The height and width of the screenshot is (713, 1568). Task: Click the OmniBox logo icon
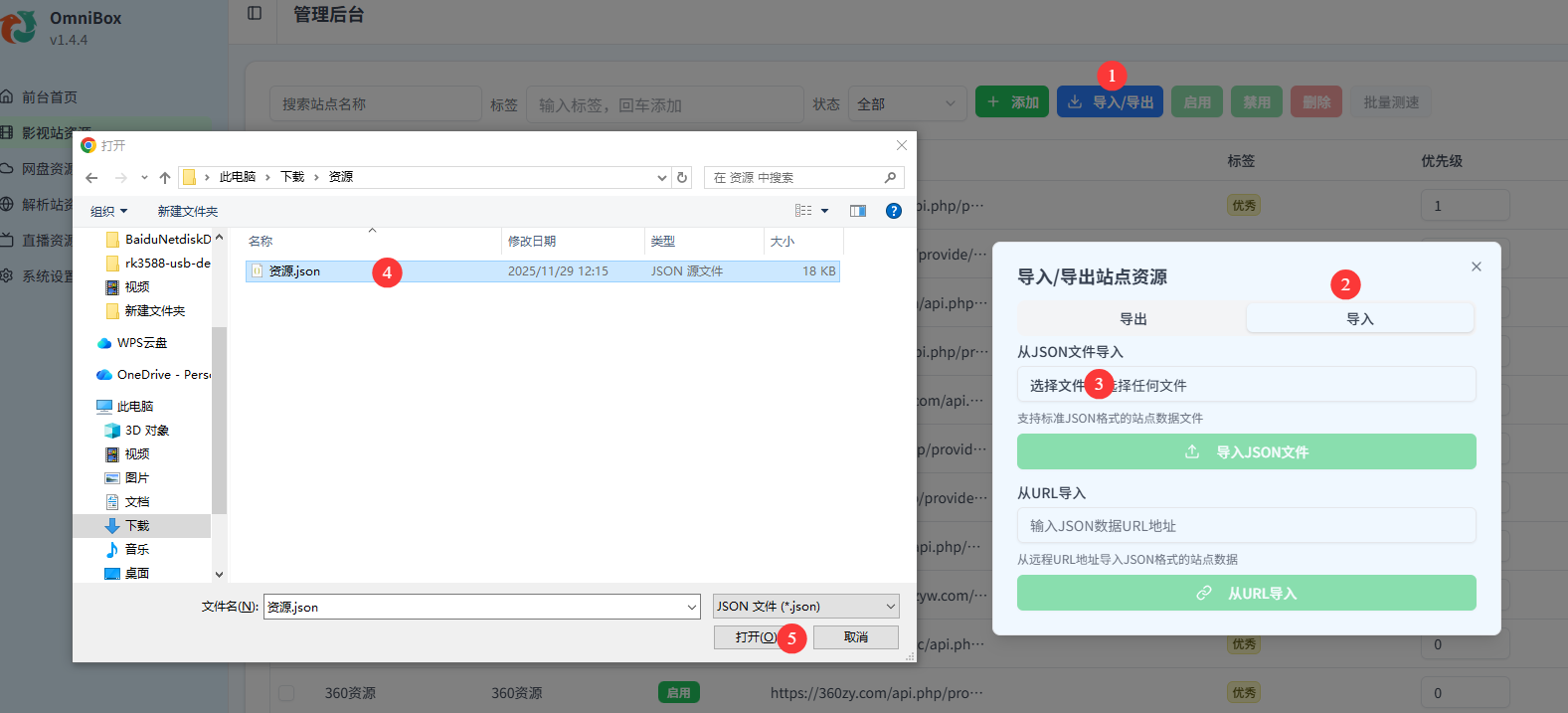click(x=18, y=27)
